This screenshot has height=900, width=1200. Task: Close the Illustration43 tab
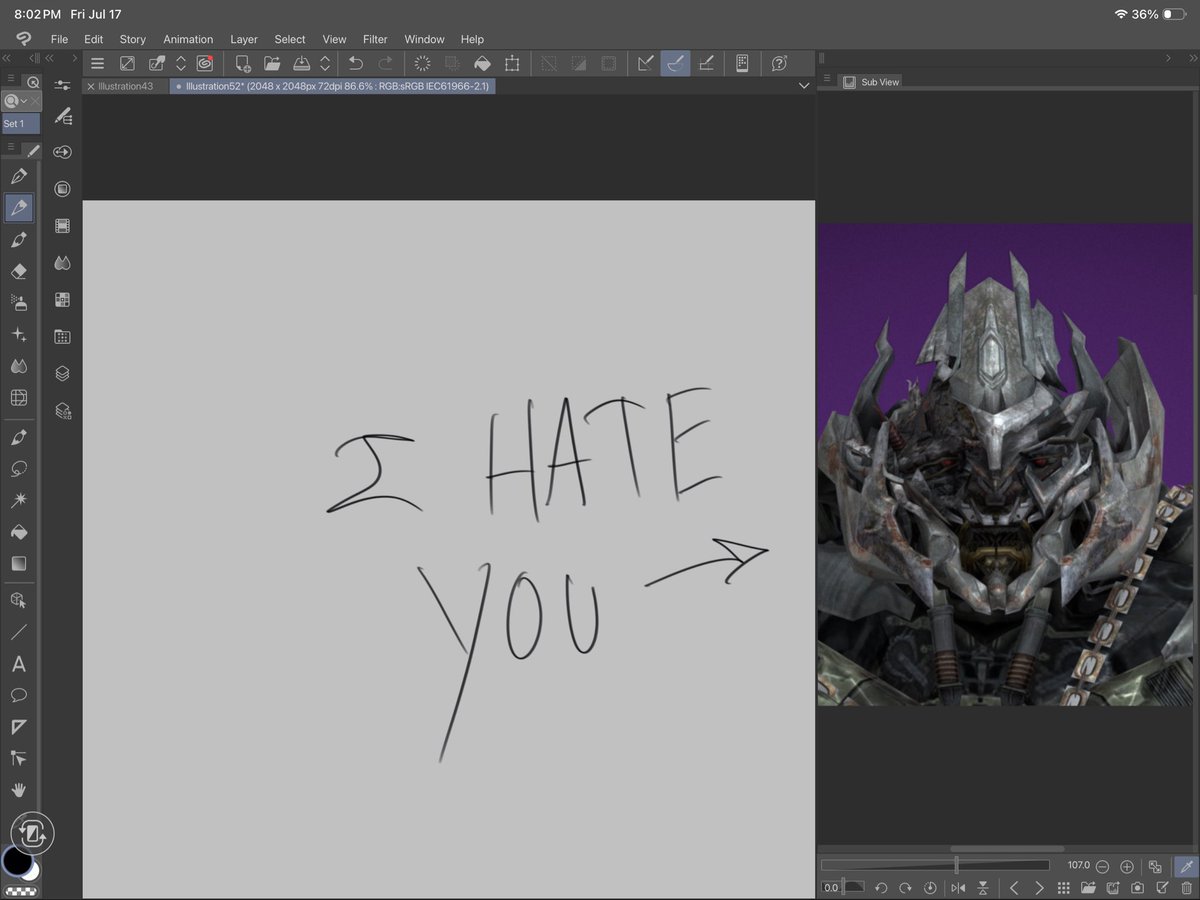[91, 87]
